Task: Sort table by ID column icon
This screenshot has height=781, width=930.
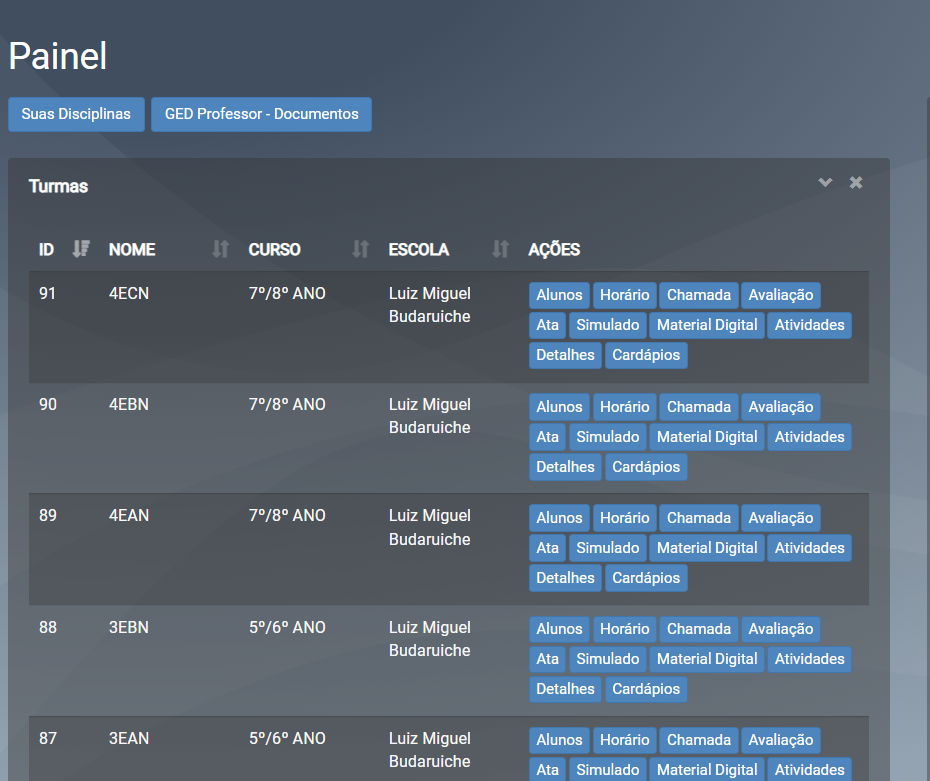Action: 81,249
